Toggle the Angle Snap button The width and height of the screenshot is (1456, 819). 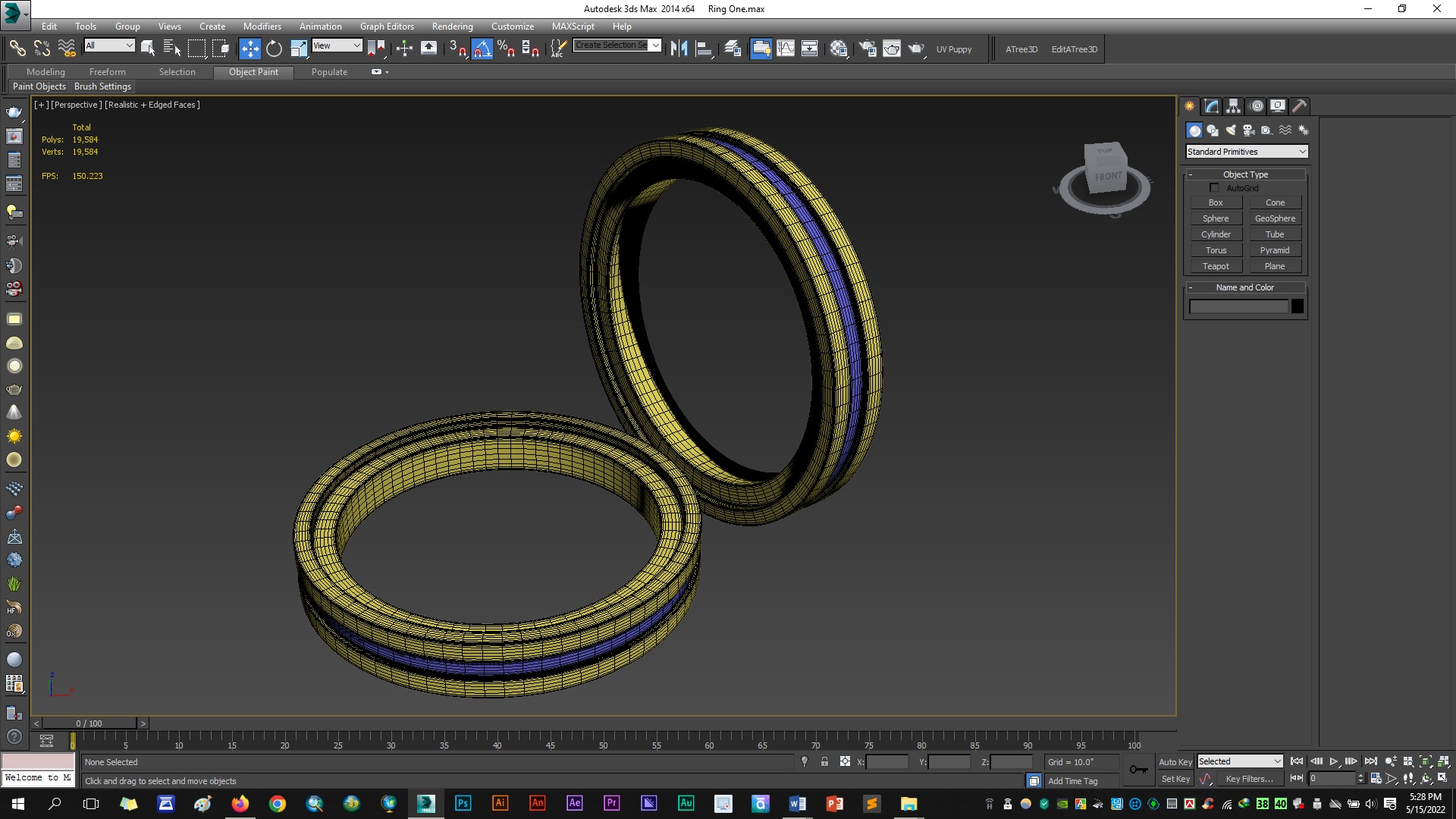pos(482,49)
